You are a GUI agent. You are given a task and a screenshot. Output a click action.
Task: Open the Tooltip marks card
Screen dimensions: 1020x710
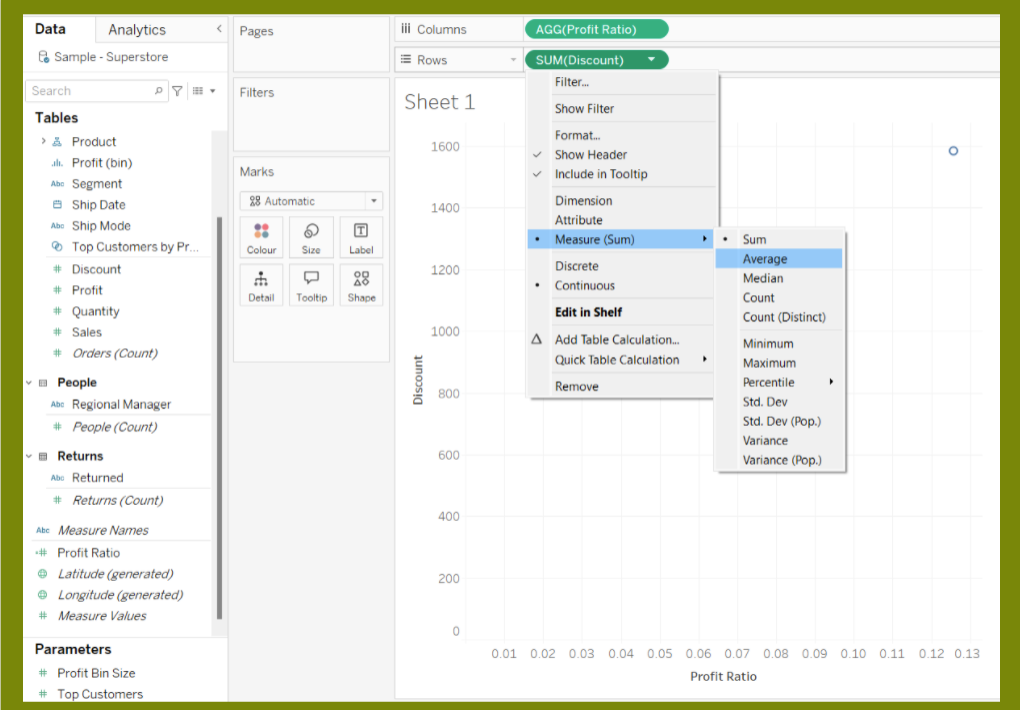click(x=311, y=286)
